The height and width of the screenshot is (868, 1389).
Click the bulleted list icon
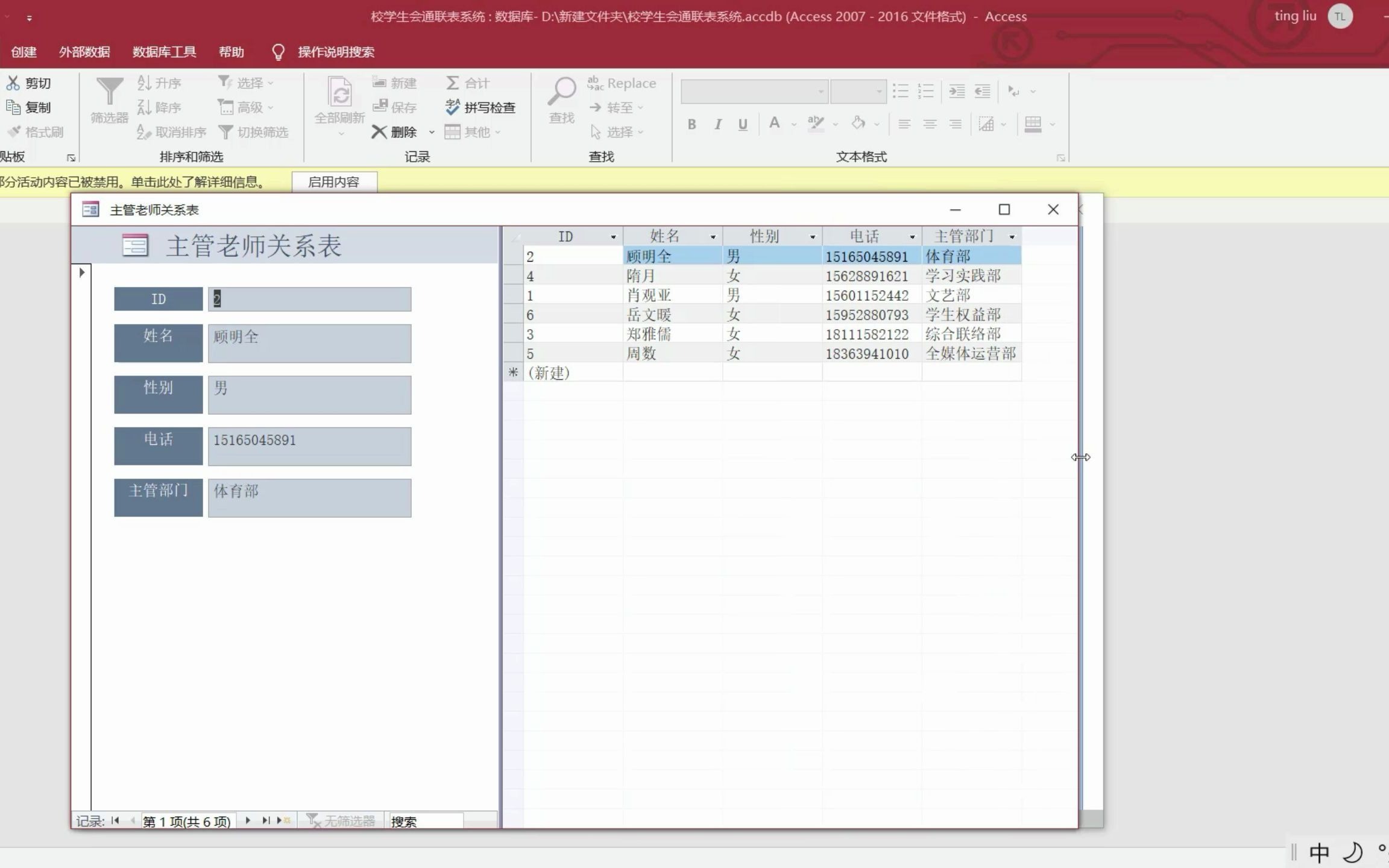click(x=901, y=91)
